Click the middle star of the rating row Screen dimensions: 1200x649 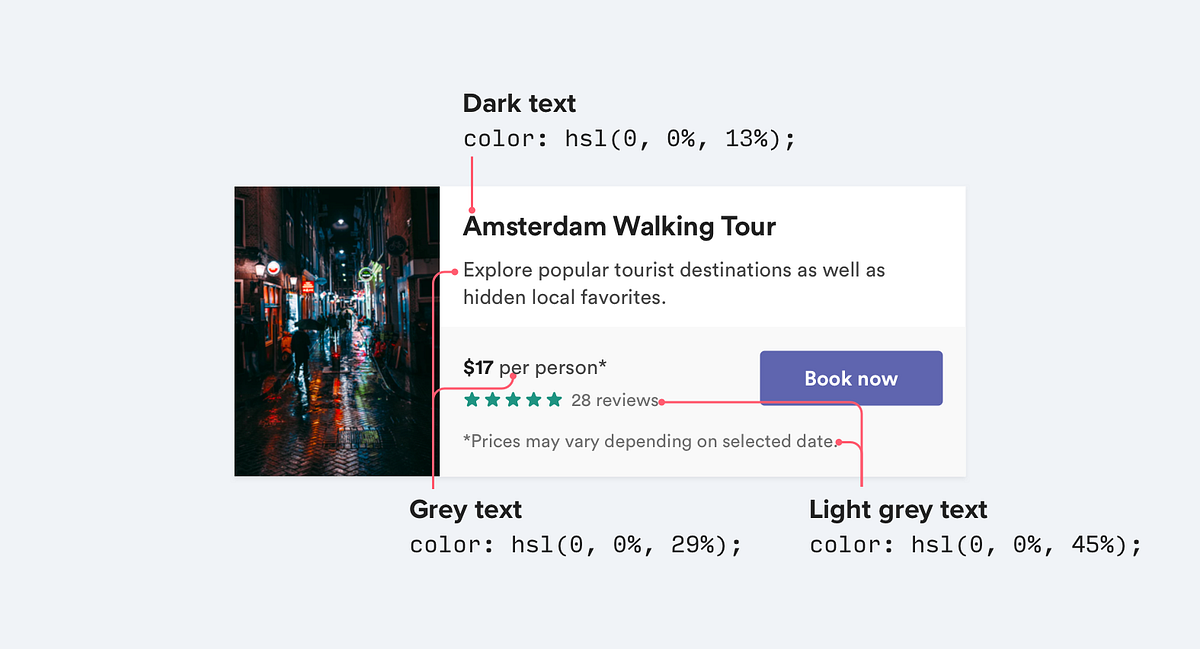coord(512,399)
